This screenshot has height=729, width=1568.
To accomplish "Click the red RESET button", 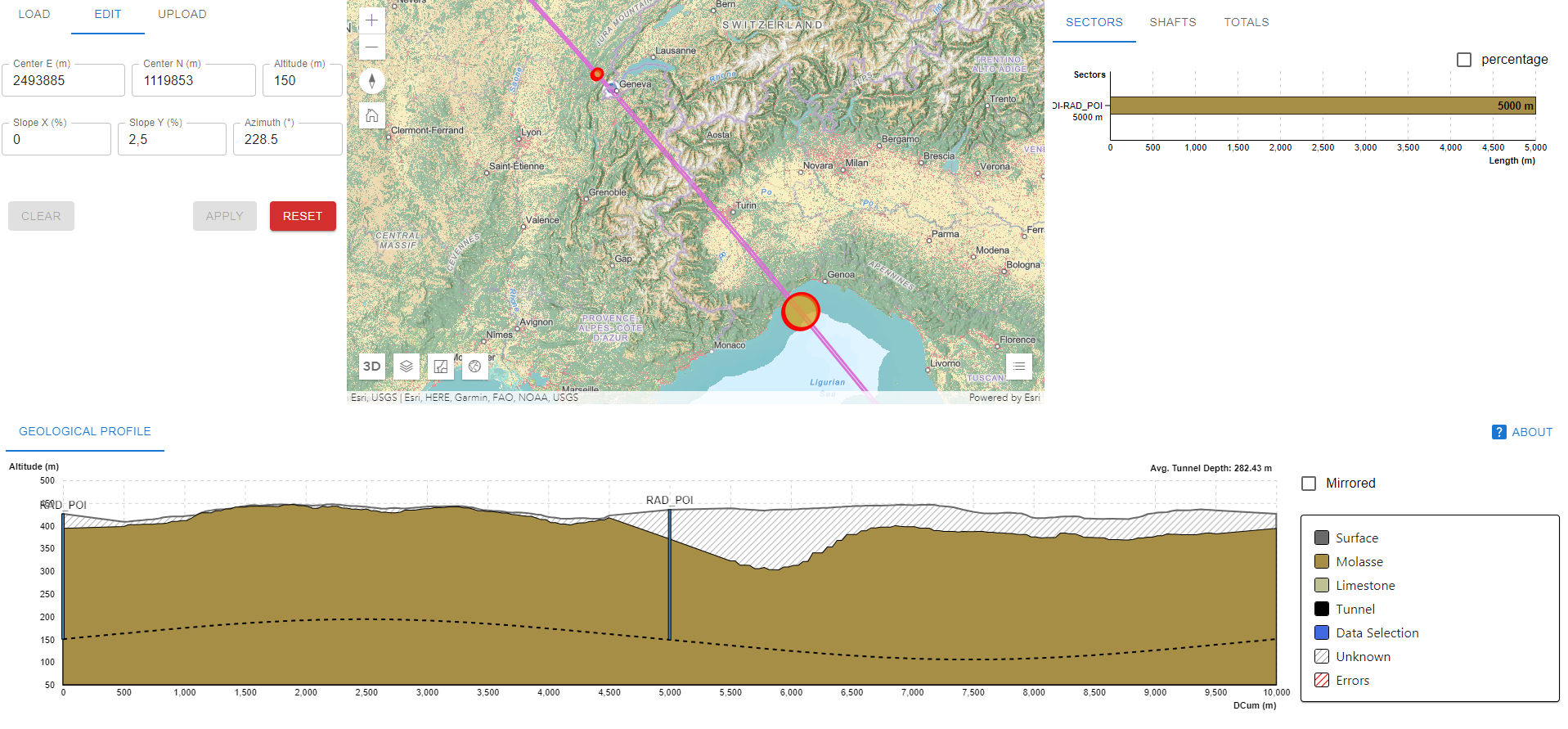I will click(303, 216).
